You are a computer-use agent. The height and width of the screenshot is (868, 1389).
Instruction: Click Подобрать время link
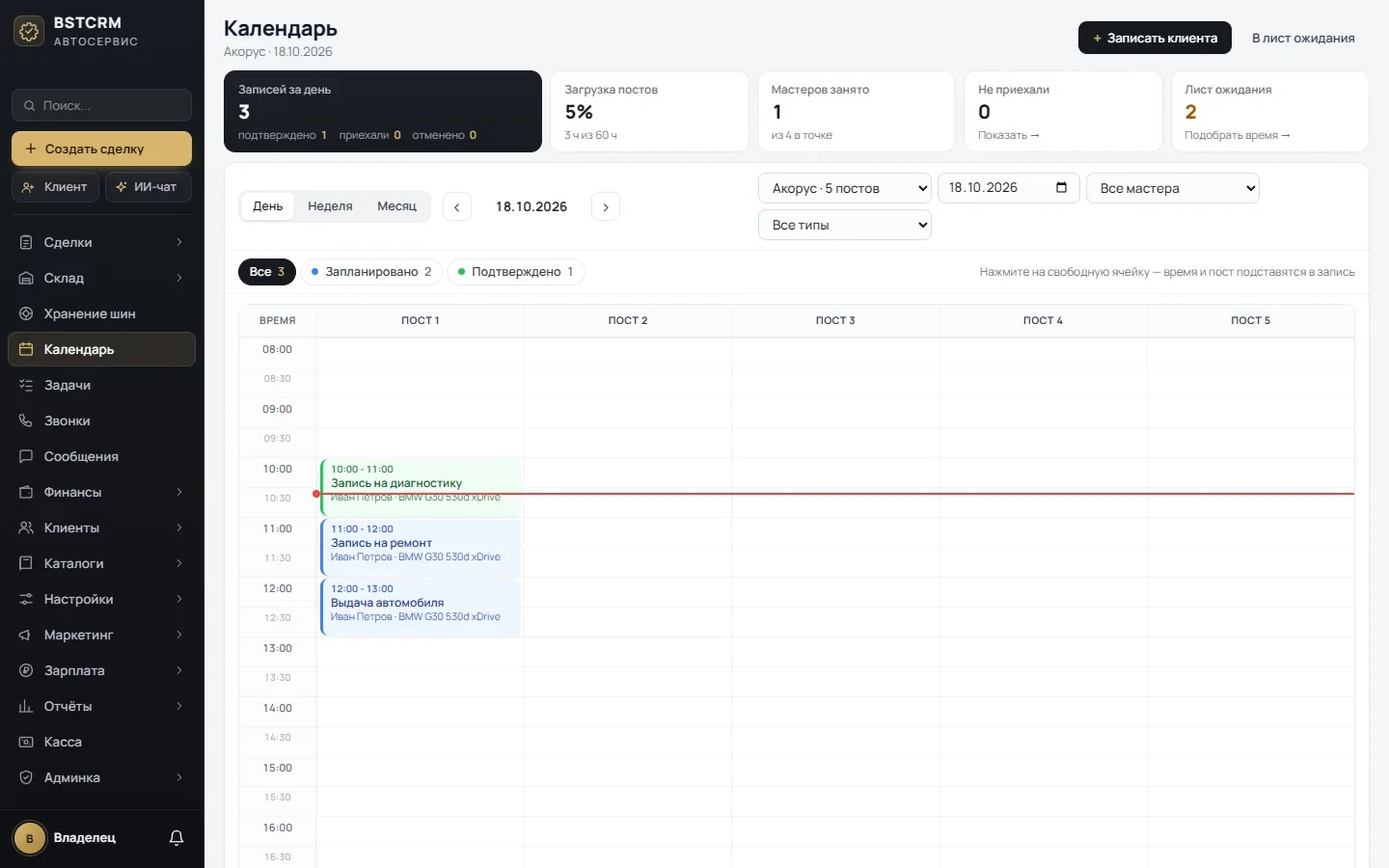(x=1237, y=135)
